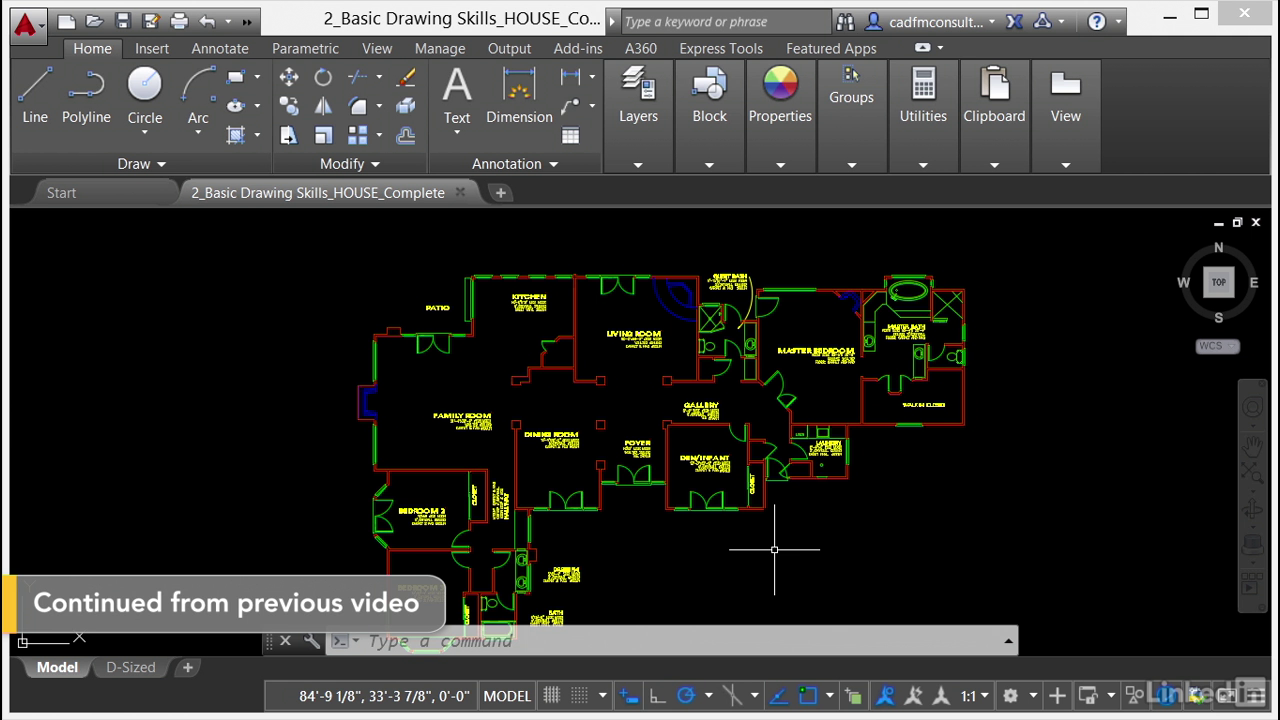Open the Block panel dropdown

pyautogui.click(x=709, y=165)
